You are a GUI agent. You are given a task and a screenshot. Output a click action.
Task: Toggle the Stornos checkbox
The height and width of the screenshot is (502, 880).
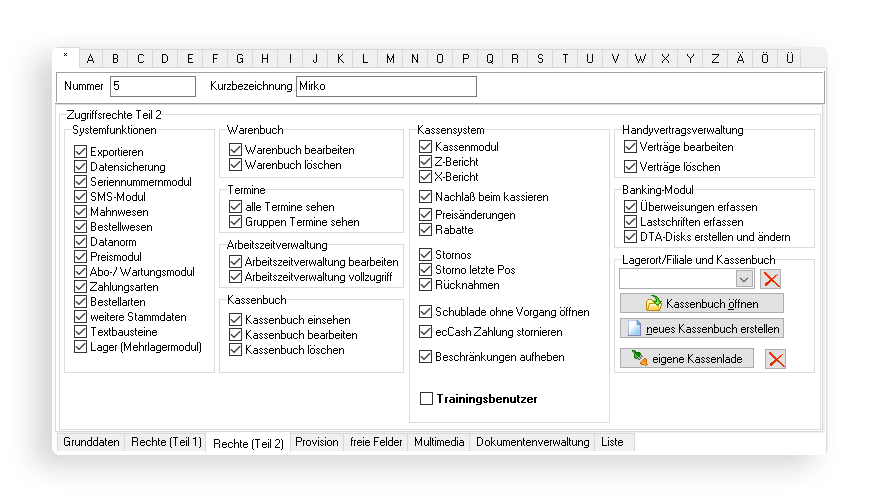425,254
